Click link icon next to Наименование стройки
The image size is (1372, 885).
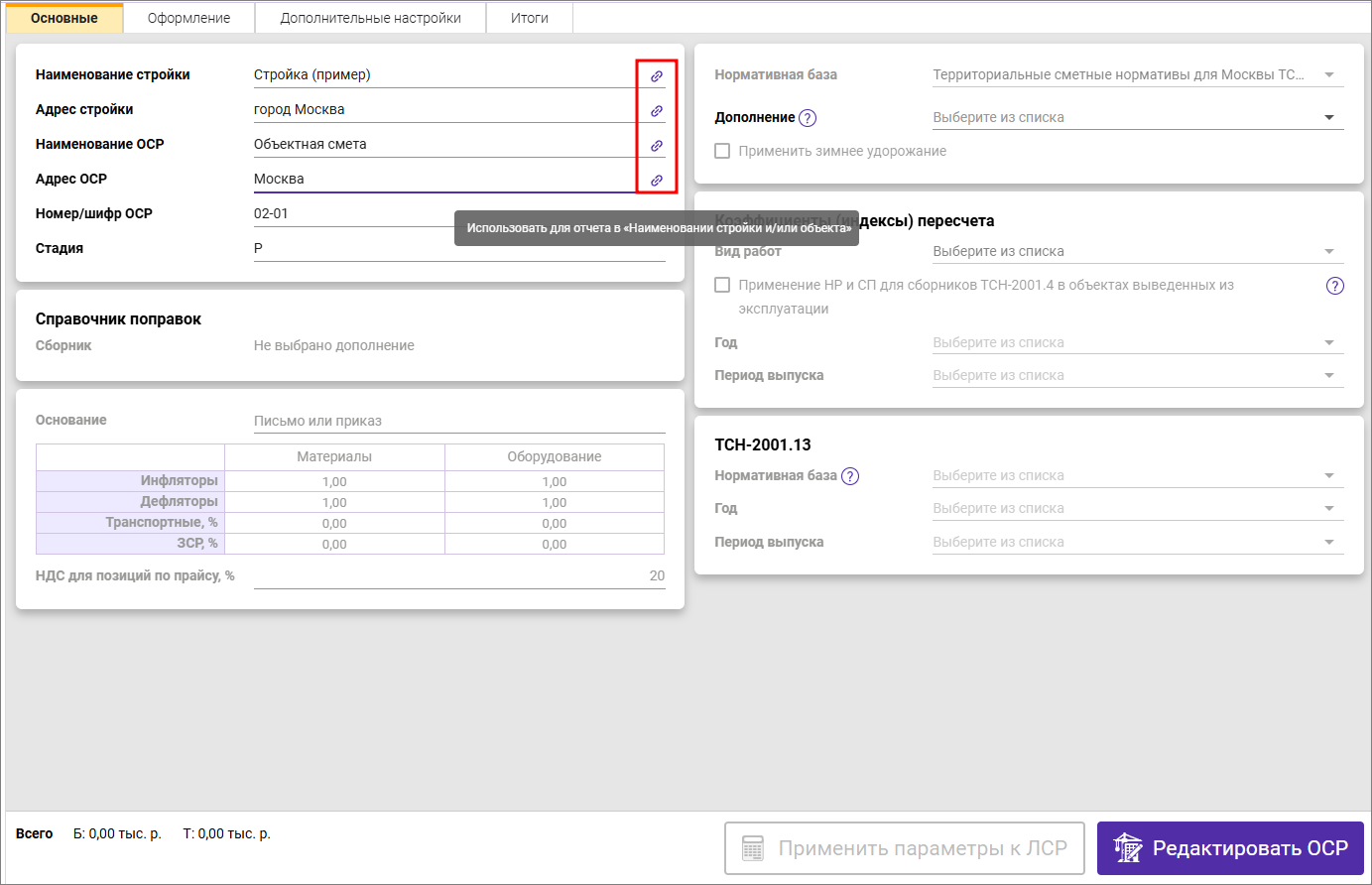click(x=656, y=76)
